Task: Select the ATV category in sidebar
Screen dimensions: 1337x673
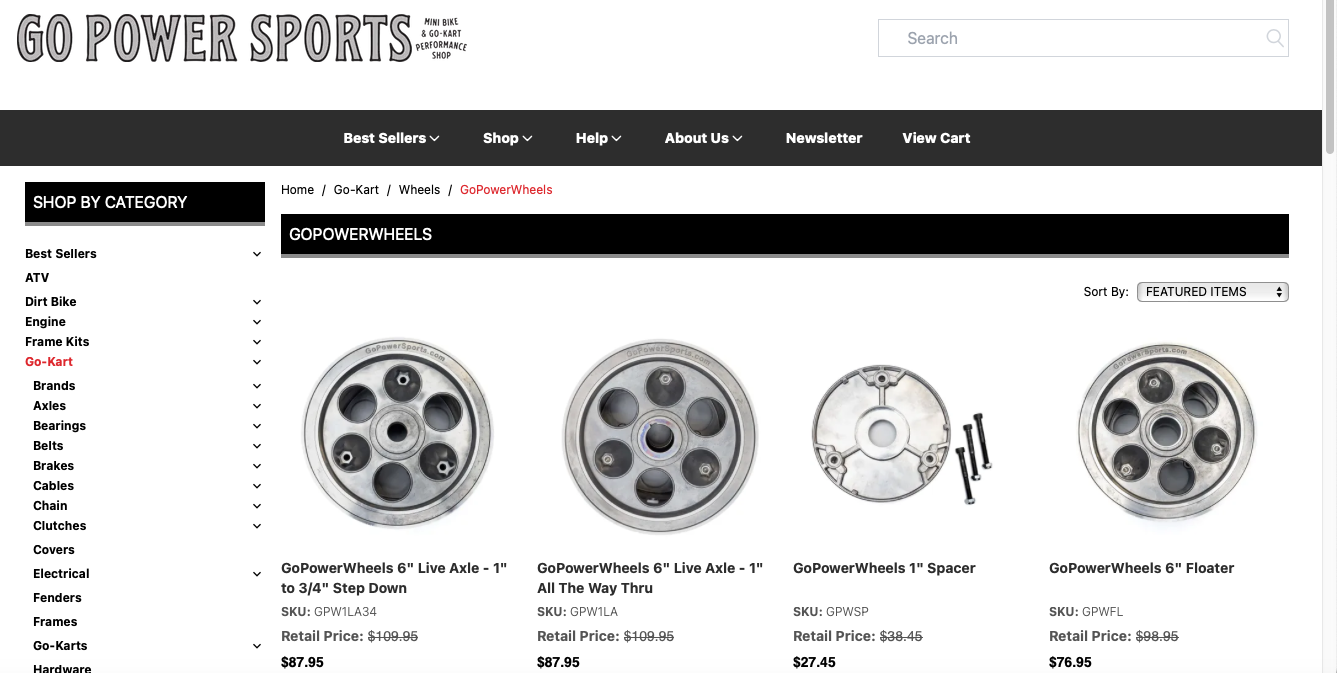Action: pyautogui.click(x=37, y=278)
